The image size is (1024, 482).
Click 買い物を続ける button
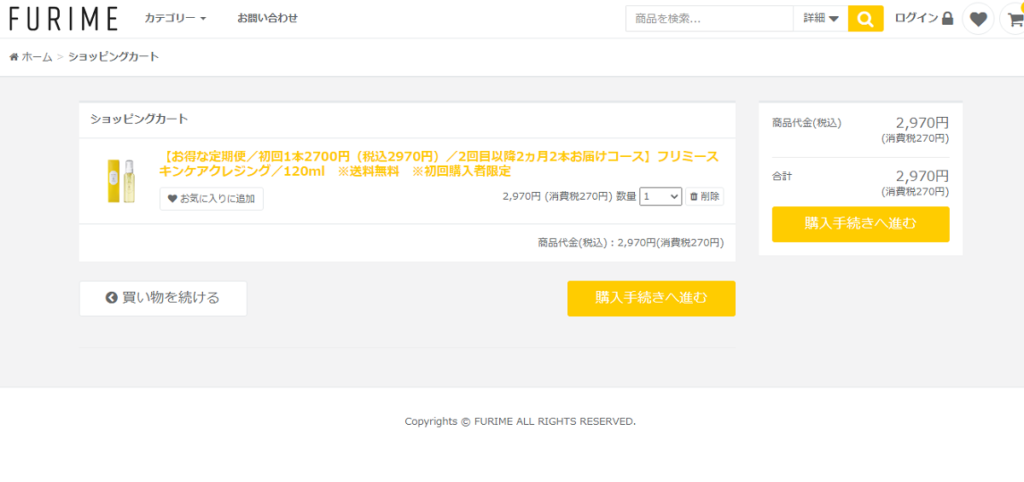pos(163,298)
